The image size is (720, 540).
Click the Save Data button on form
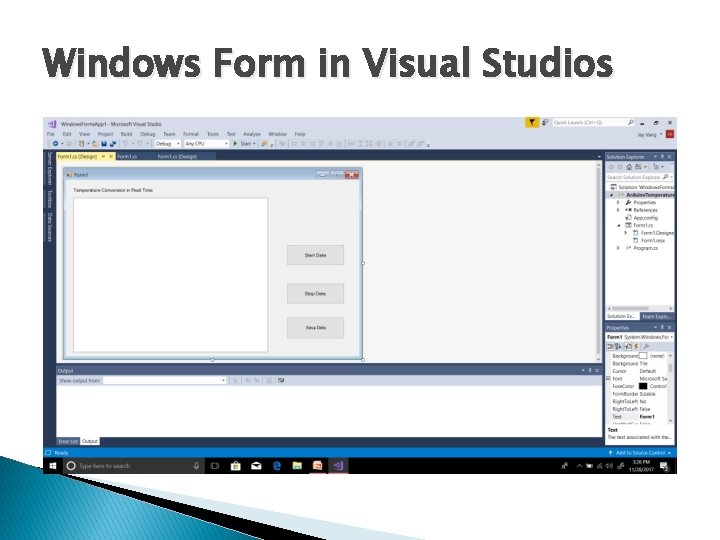coord(315,328)
